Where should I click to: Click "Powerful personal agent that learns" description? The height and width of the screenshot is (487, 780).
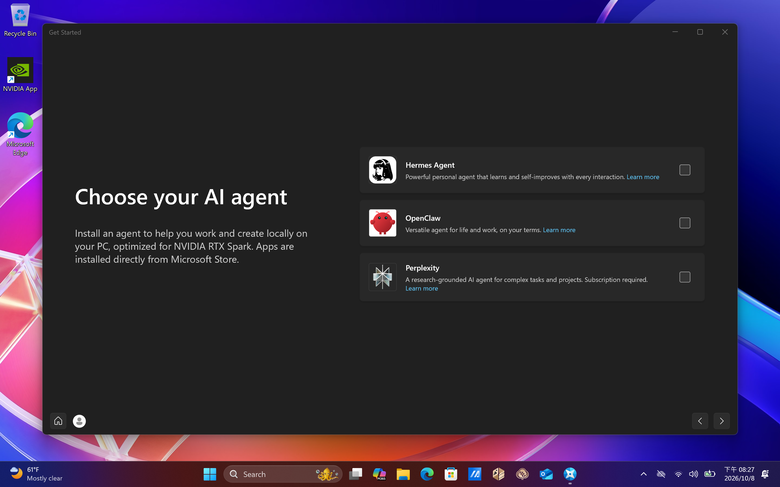(515, 177)
